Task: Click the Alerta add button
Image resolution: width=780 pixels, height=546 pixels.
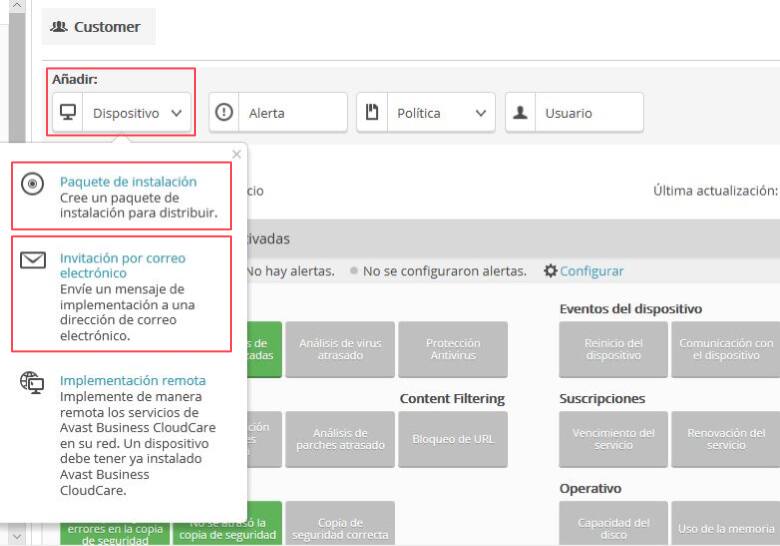Action: coord(278,113)
